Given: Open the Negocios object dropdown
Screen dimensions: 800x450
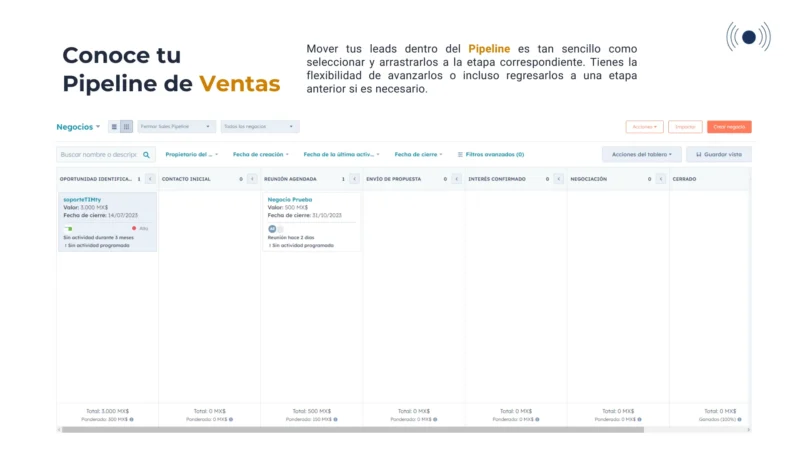Looking at the screenshot, I should click(x=78, y=127).
